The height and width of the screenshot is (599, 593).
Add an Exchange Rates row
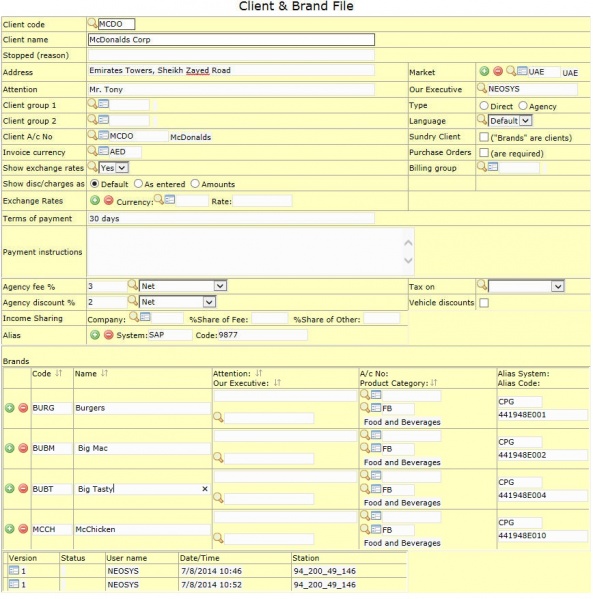[95, 200]
